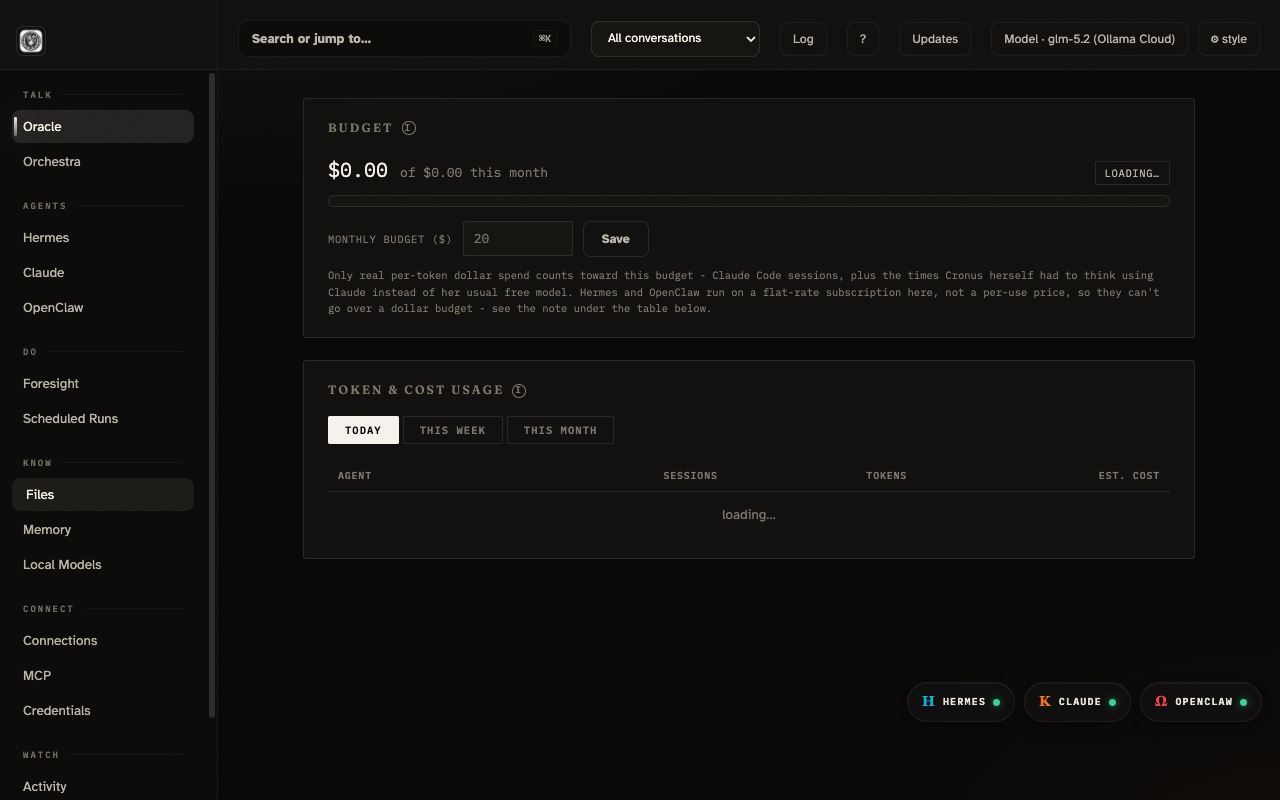Open the Token & Cost Usage info icon
Image resolution: width=1280 pixels, height=800 pixels.
(519, 390)
